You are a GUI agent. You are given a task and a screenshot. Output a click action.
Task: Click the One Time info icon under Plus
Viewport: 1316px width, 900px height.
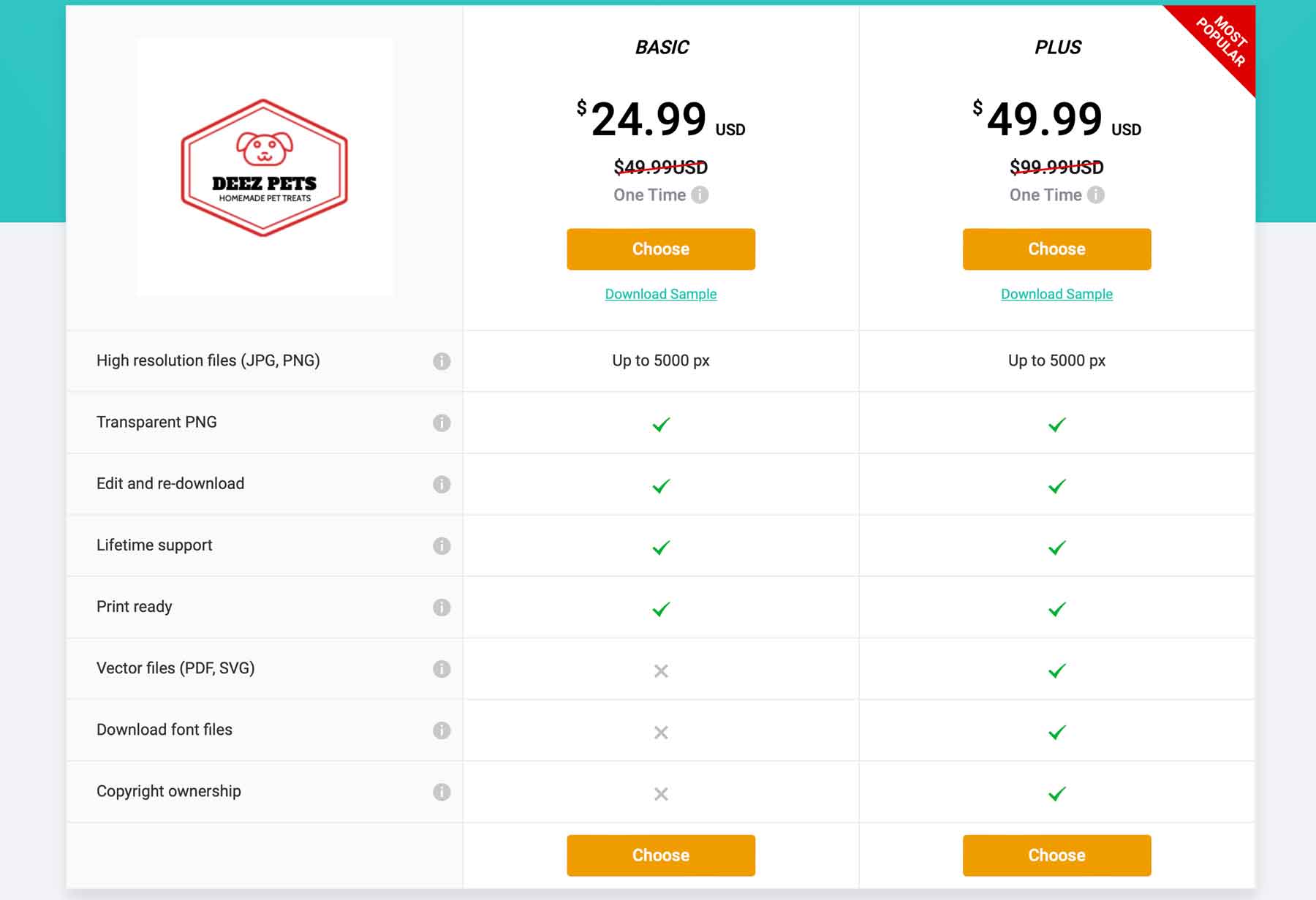point(1096,194)
